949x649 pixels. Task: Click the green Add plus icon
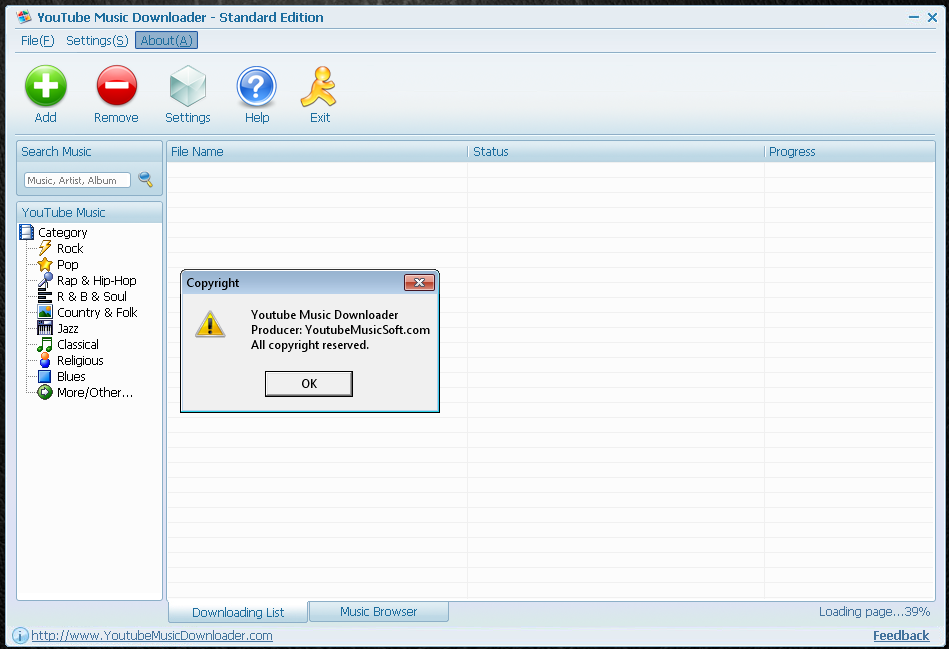pyautogui.click(x=46, y=86)
